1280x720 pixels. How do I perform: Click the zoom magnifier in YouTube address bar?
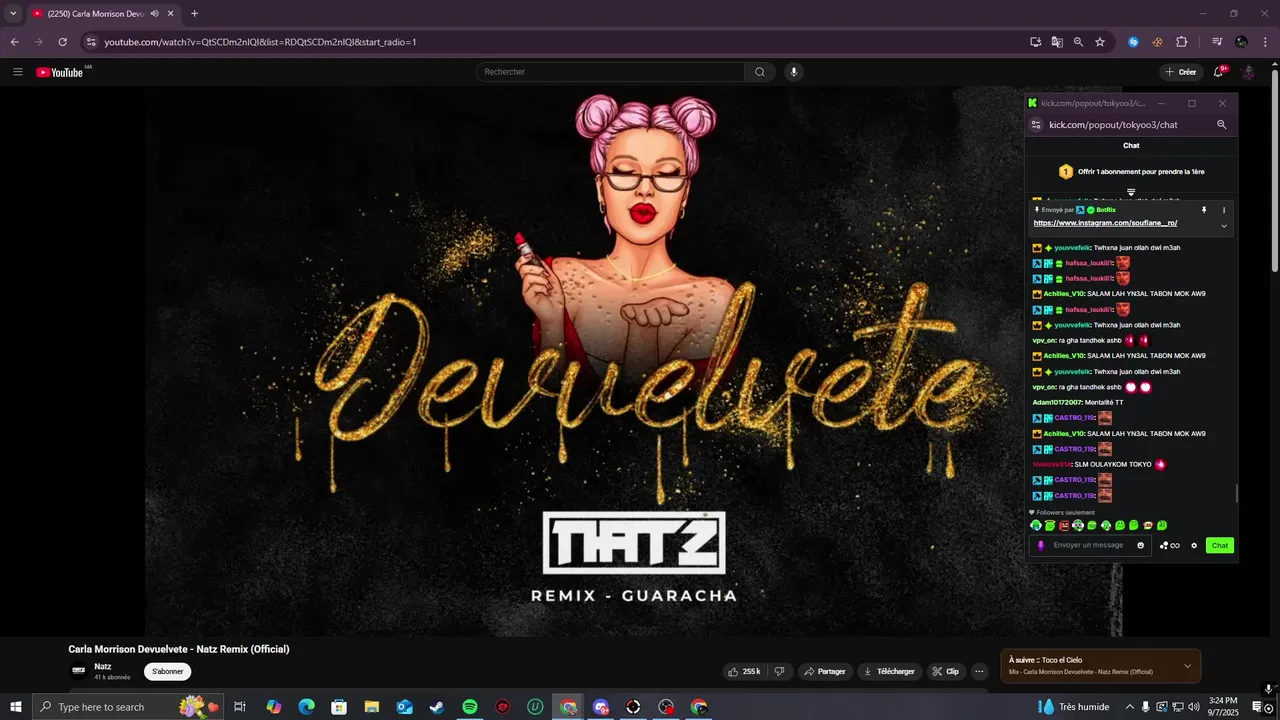[1078, 42]
